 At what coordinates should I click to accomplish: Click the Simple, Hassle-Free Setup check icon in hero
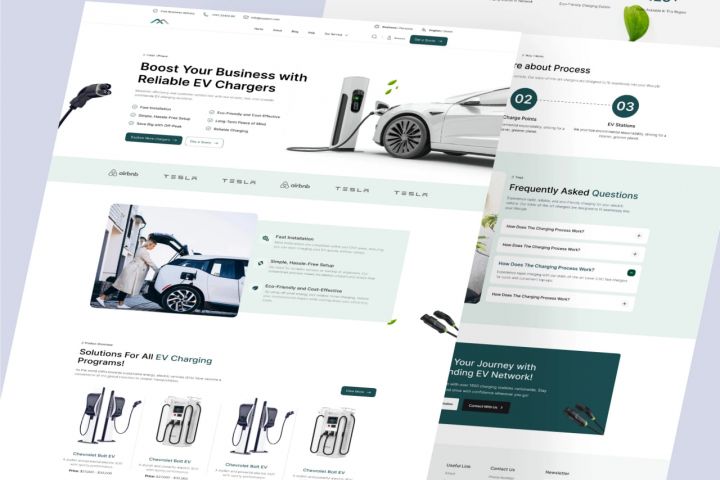133,115
